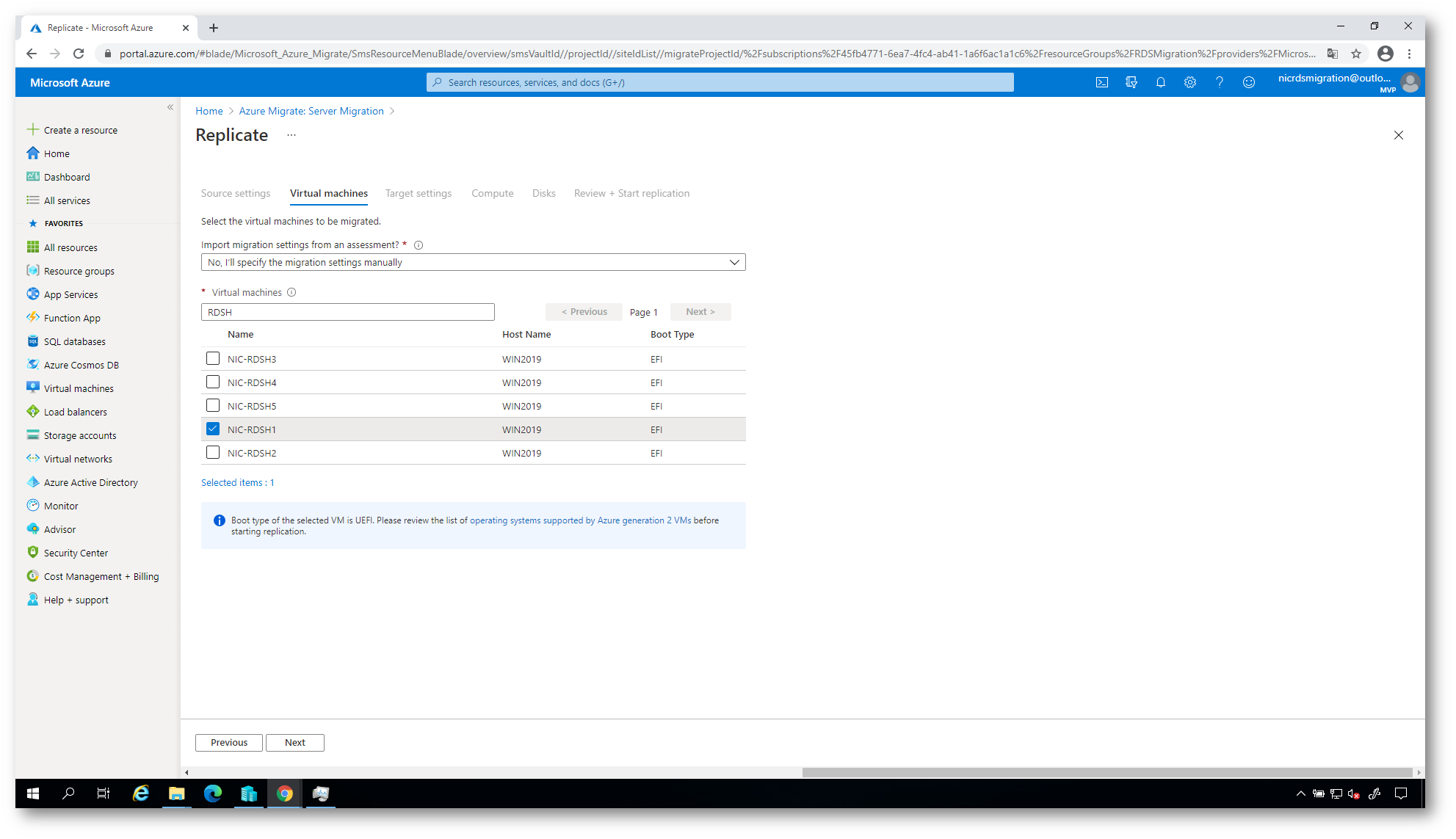This screenshot has width=1456, height=839.
Task: Click the < Previous page button
Action: coord(584,311)
